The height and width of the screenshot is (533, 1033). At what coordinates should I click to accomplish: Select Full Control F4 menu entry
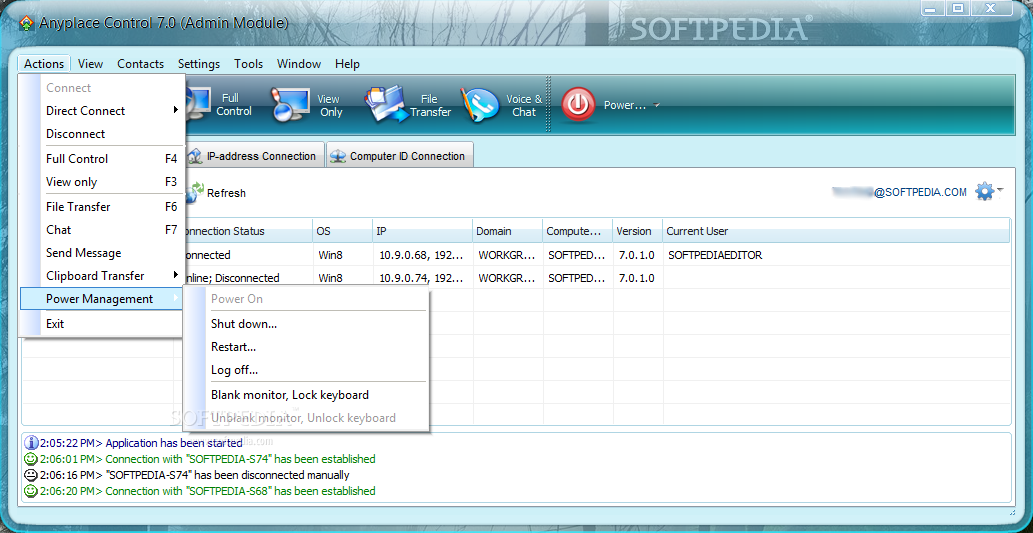[x=101, y=159]
